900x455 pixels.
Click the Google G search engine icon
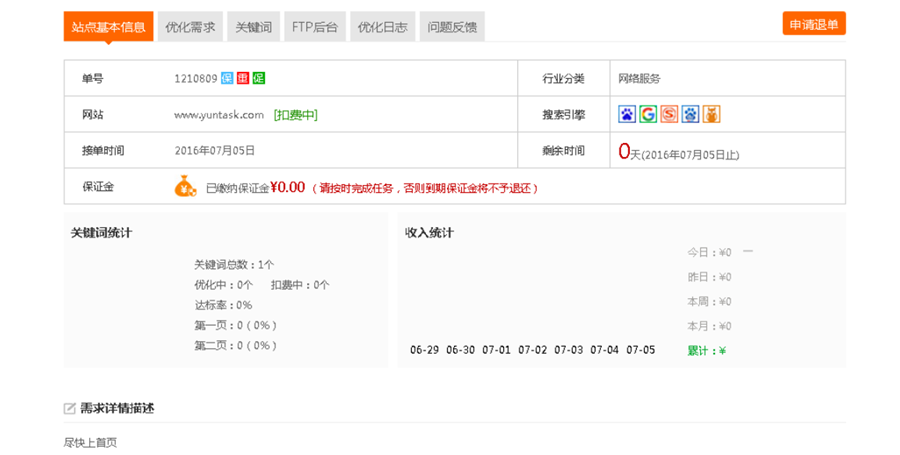648,114
